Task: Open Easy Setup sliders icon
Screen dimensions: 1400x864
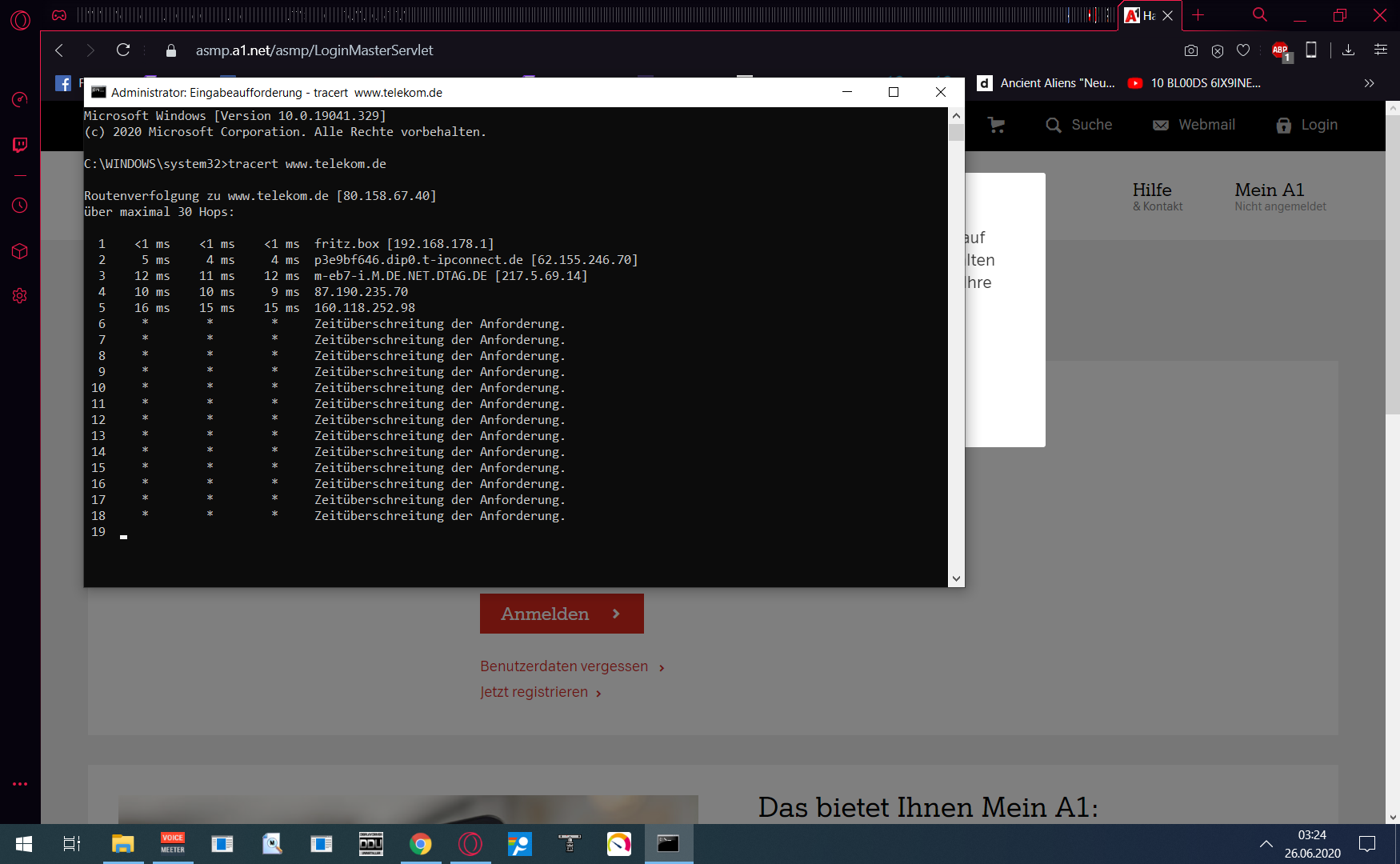Action: coord(1381,50)
